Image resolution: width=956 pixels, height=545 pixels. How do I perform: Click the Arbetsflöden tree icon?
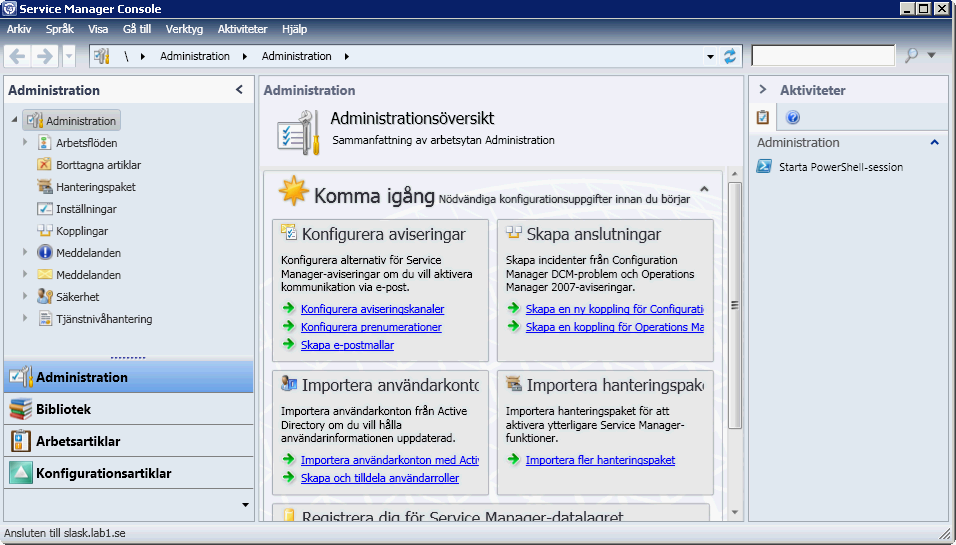point(45,143)
